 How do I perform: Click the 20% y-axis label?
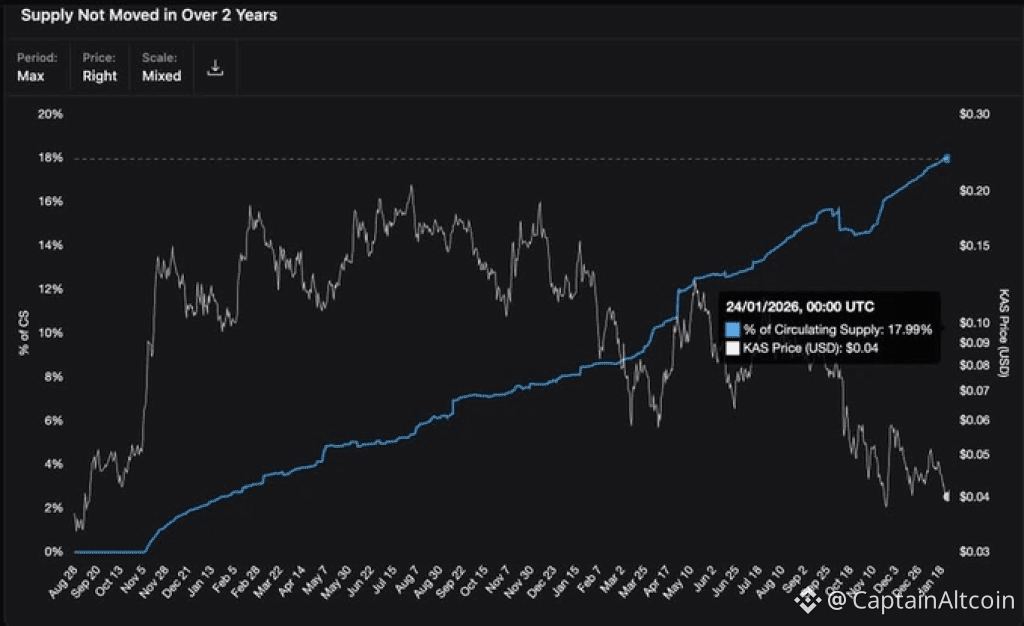50,114
